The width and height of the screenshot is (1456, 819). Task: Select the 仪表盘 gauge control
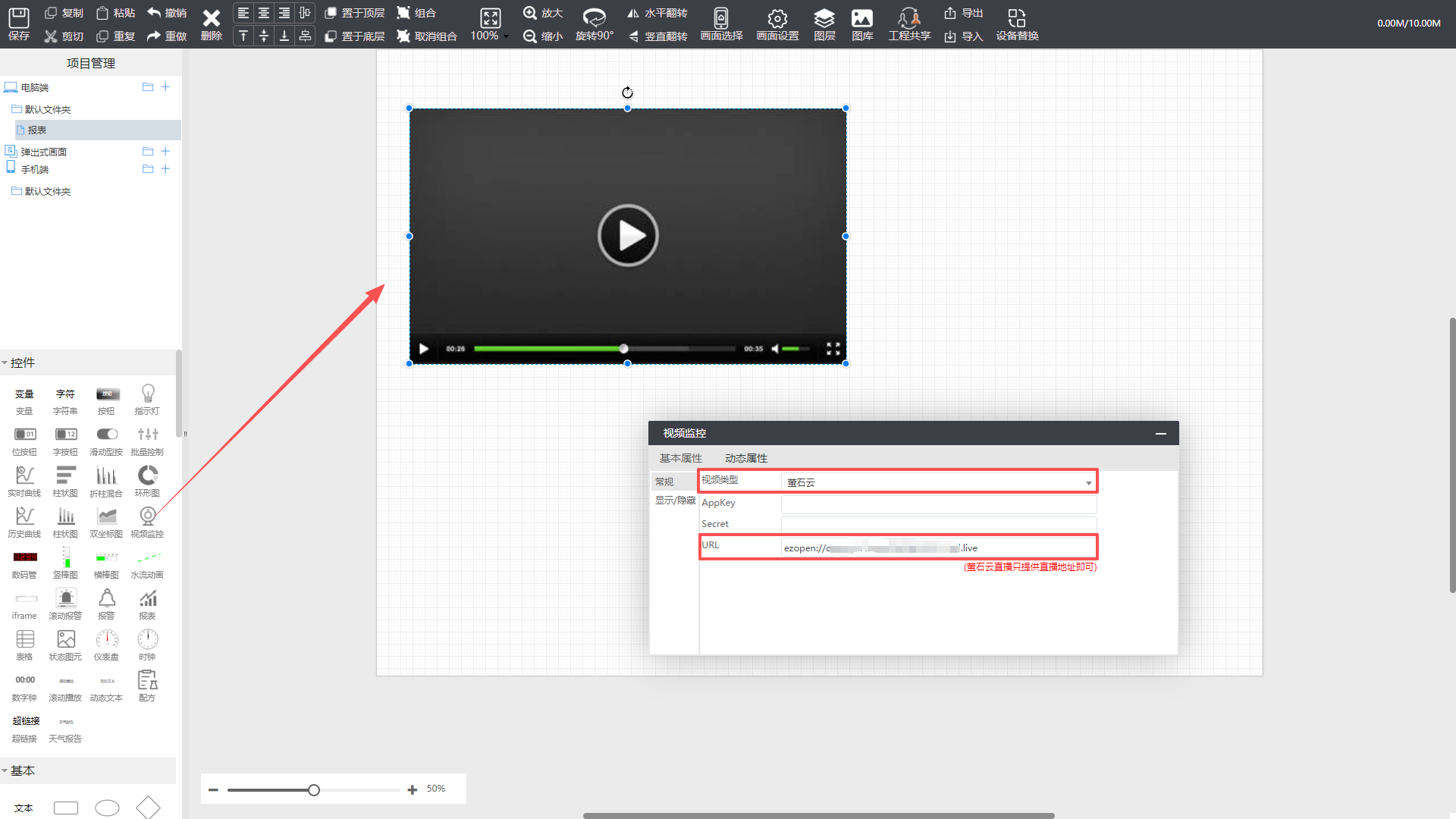pos(106,640)
